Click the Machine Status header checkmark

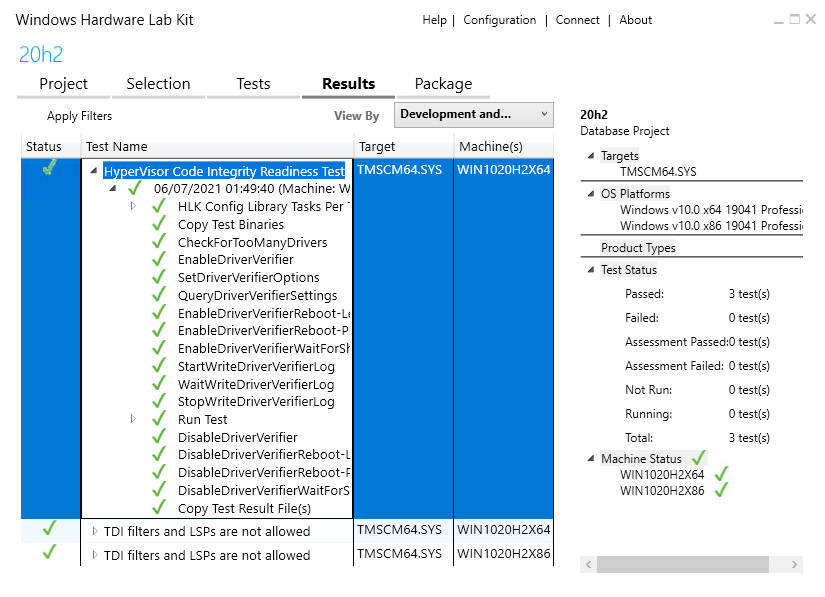pos(699,458)
